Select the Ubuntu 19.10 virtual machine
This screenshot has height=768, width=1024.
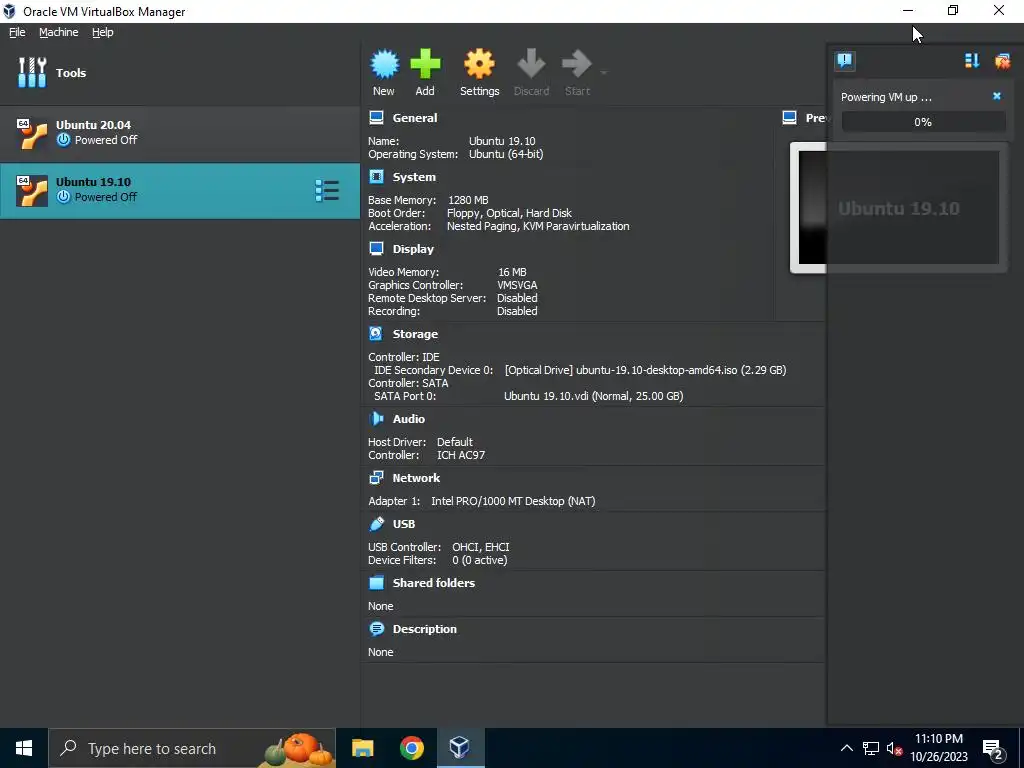pos(180,190)
